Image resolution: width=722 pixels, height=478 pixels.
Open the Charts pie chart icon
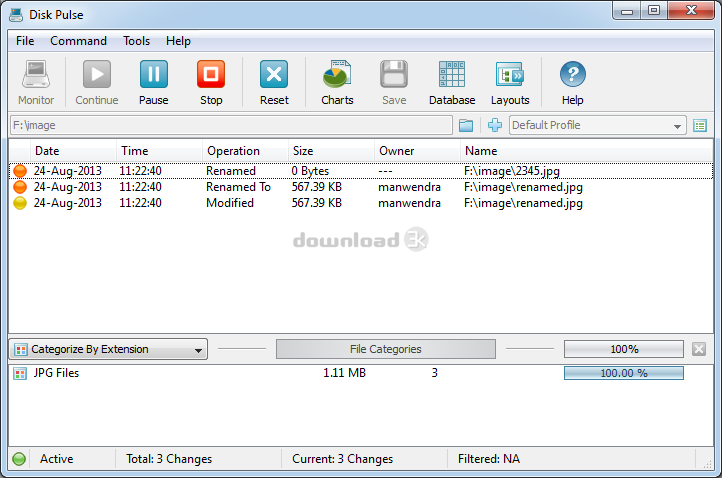(337, 76)
